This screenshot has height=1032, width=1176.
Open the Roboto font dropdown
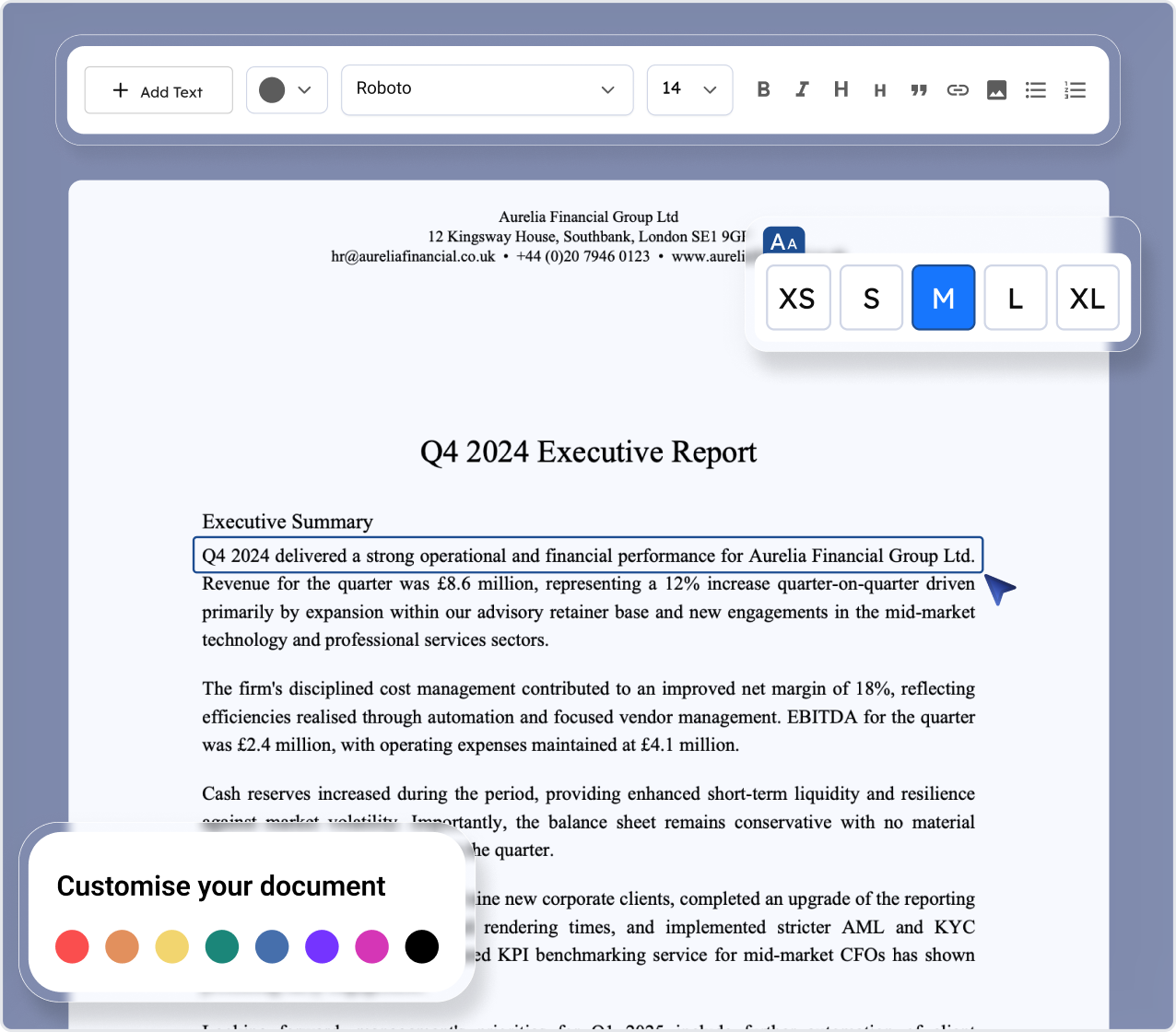click(487, 89)
